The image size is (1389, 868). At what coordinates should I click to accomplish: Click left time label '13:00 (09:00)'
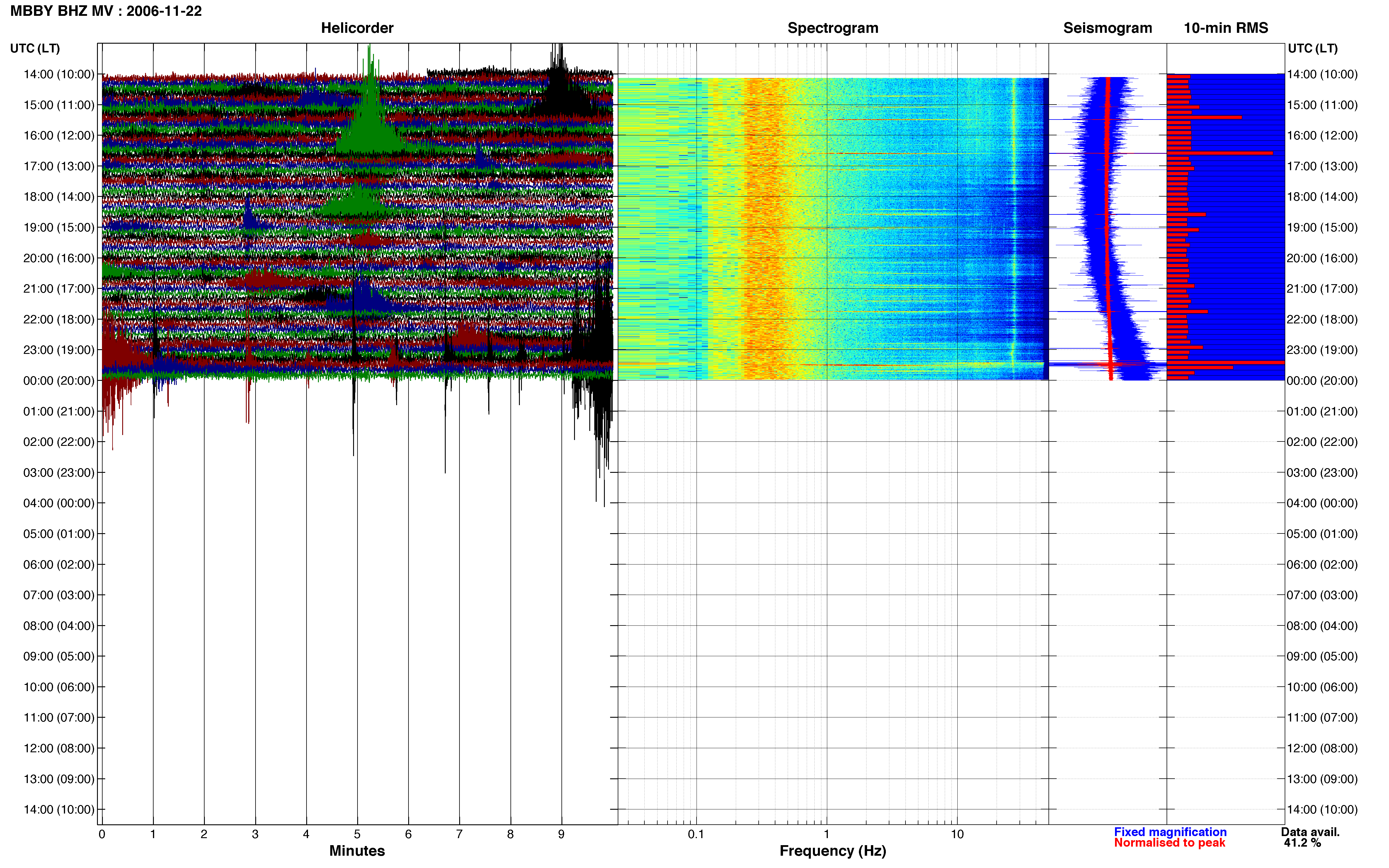coord(59,779)
